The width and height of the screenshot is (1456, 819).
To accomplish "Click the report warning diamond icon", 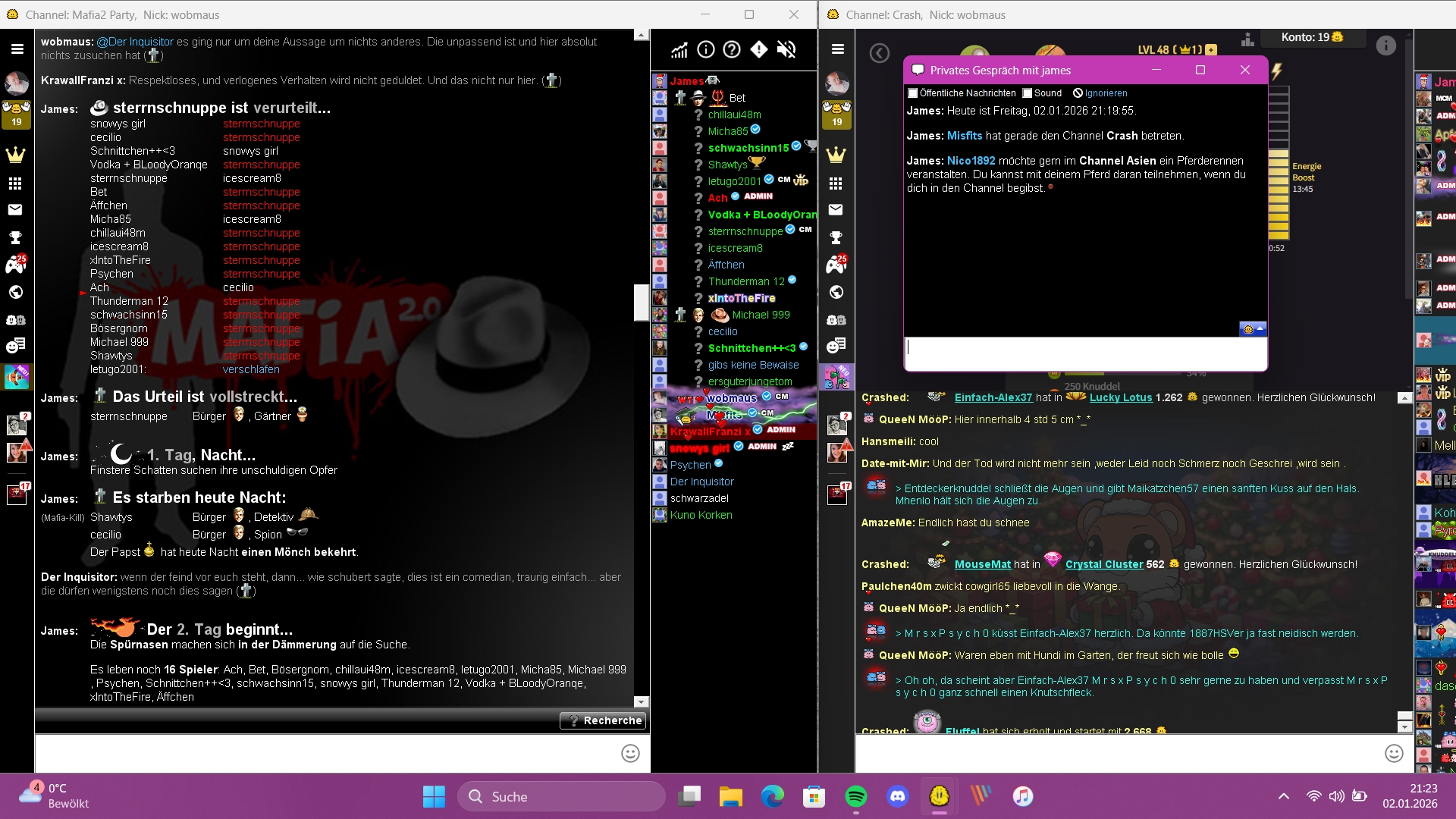I will pyautogui.click(x=759, y=50).
